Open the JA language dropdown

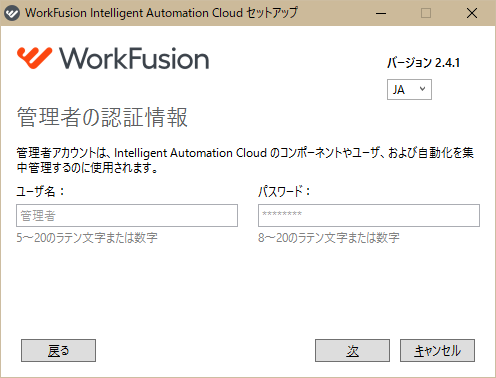pyautogui.click(x=409, y=89)
